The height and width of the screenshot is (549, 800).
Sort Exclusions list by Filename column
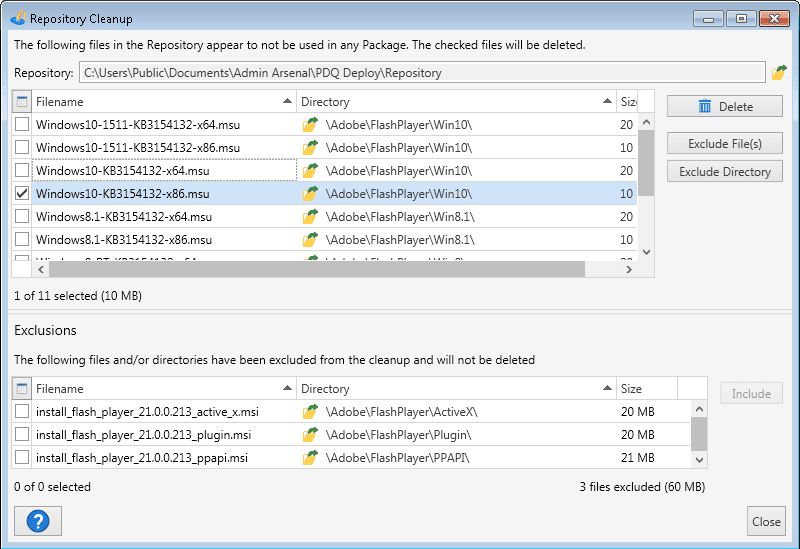tap(164, 389)
